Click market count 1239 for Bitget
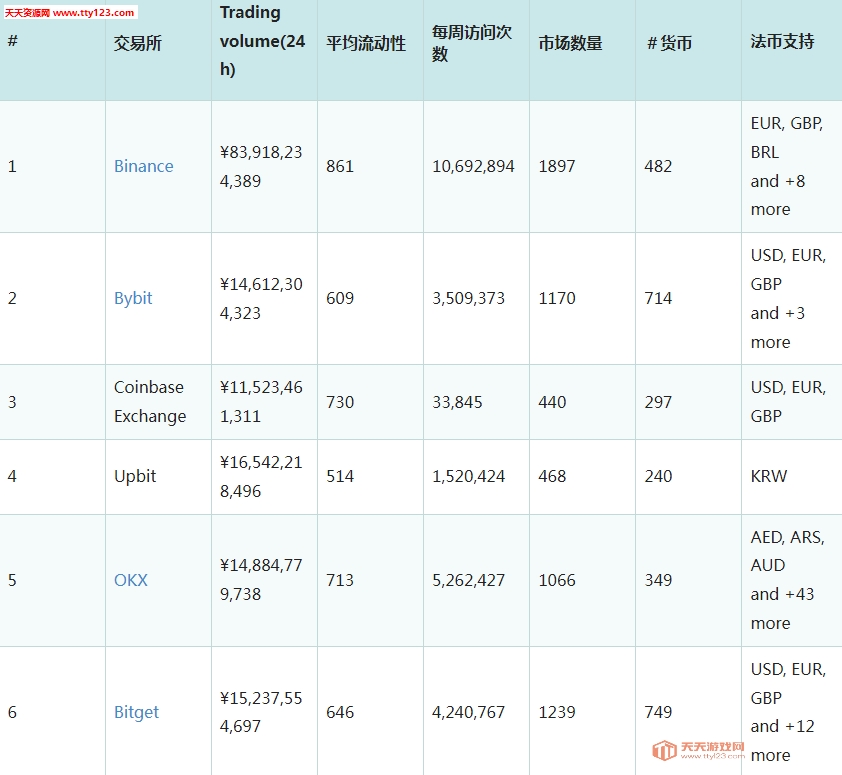 pos(557,712)
